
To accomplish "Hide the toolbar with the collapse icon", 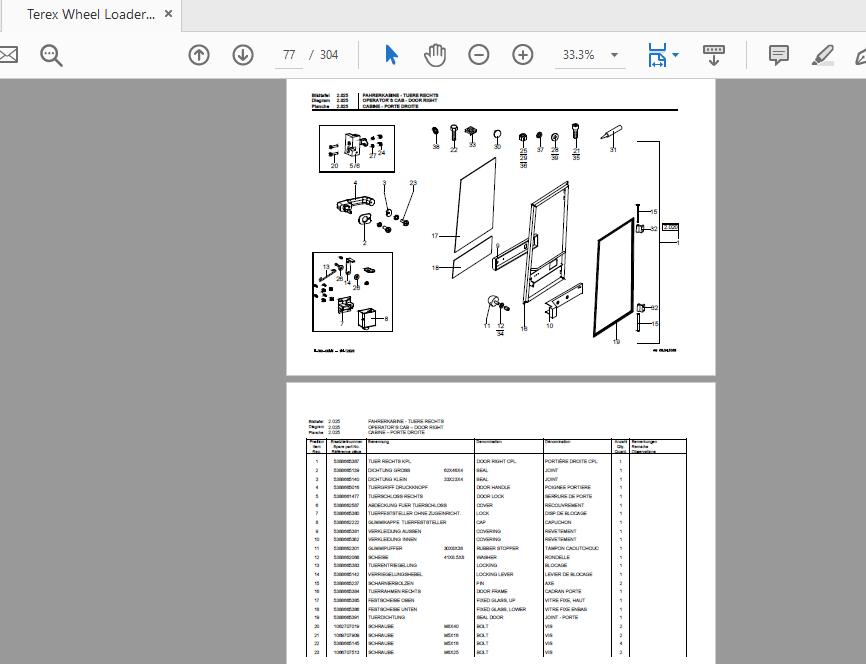I will (713, 55).
